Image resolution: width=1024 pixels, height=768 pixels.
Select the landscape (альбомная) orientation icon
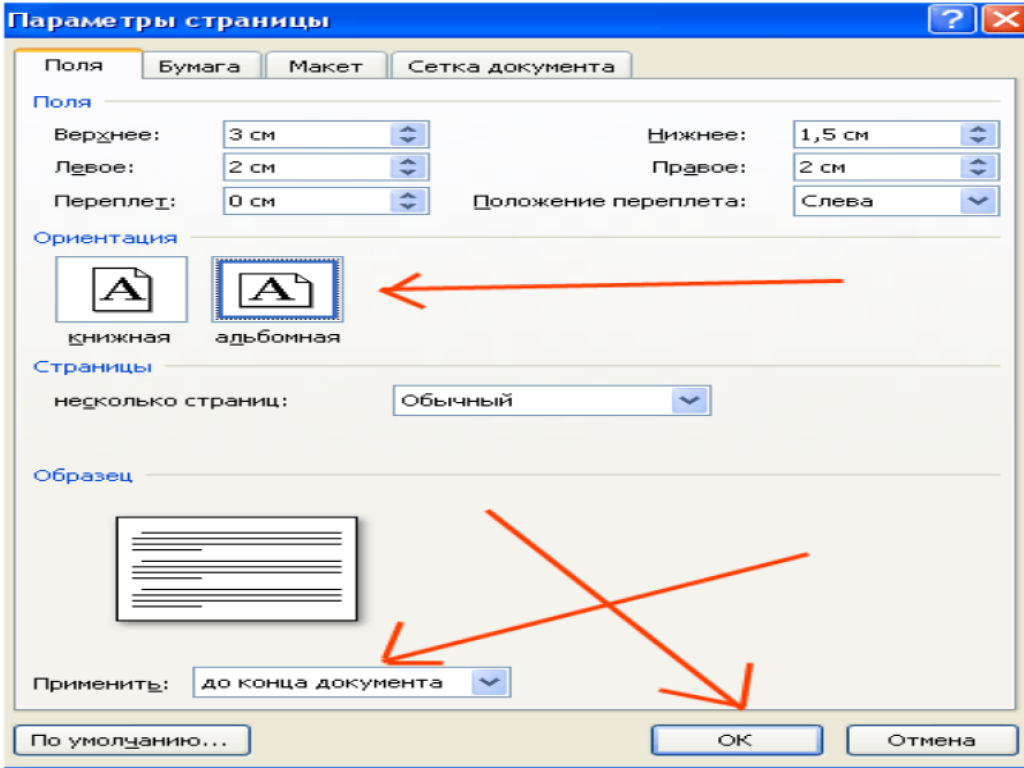coord(278,289)
